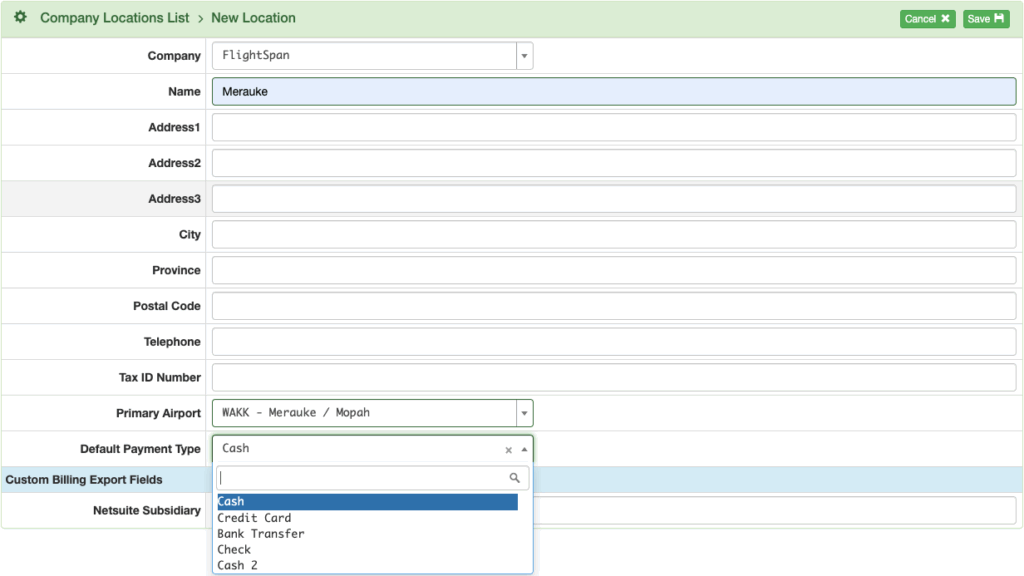Click the Primary Airport label
Image resolution: width=1024 pixels, height=576 pixels.
pyautogui.click(x=159, y=413)
